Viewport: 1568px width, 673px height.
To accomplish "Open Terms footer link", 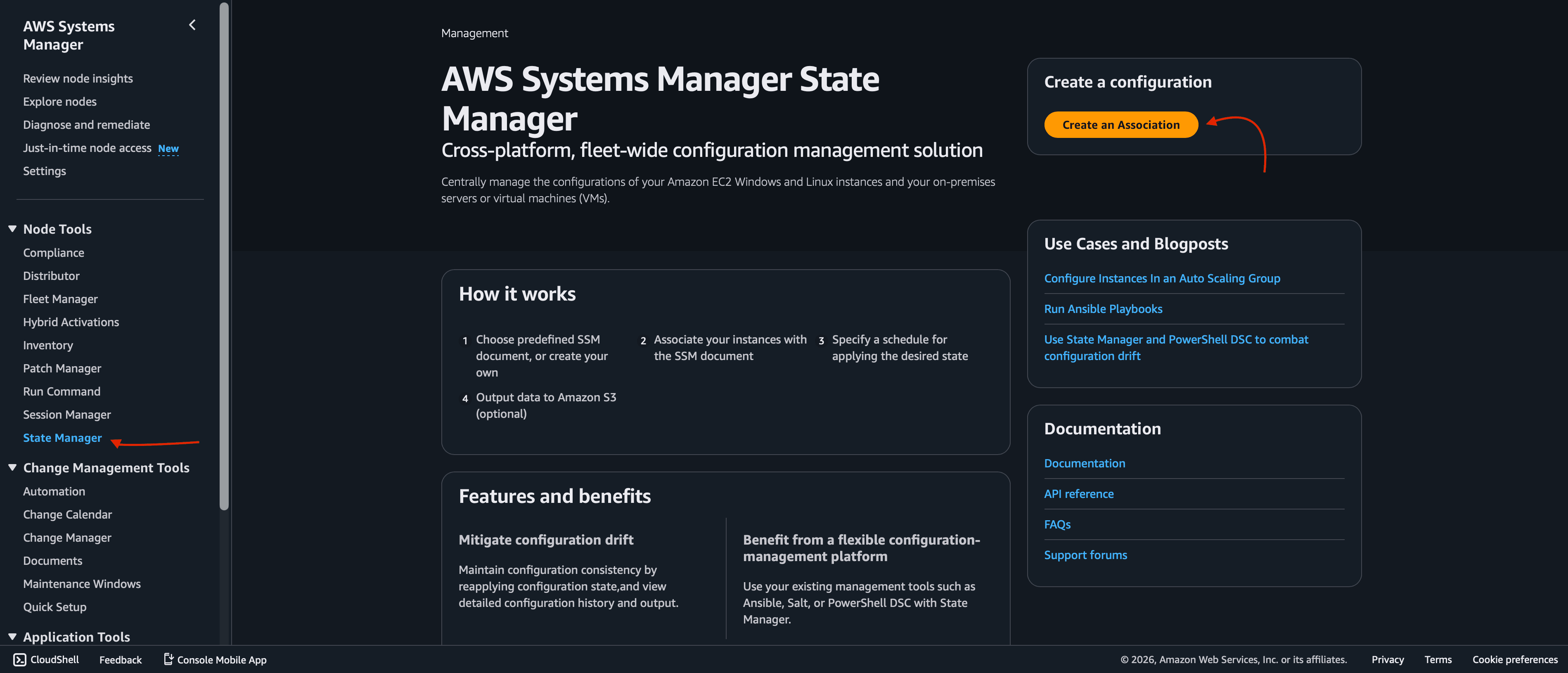I will coord(1438,660).
